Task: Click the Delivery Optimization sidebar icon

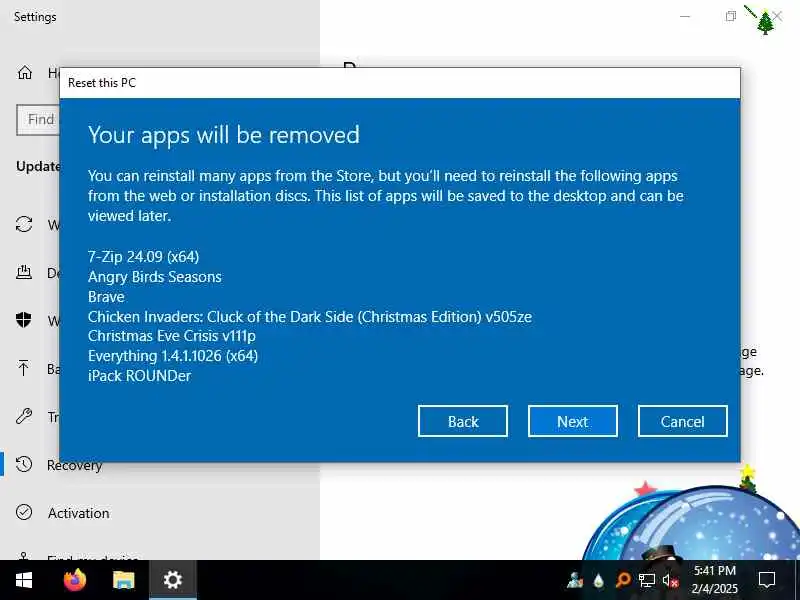Action: tap(23, 272)
